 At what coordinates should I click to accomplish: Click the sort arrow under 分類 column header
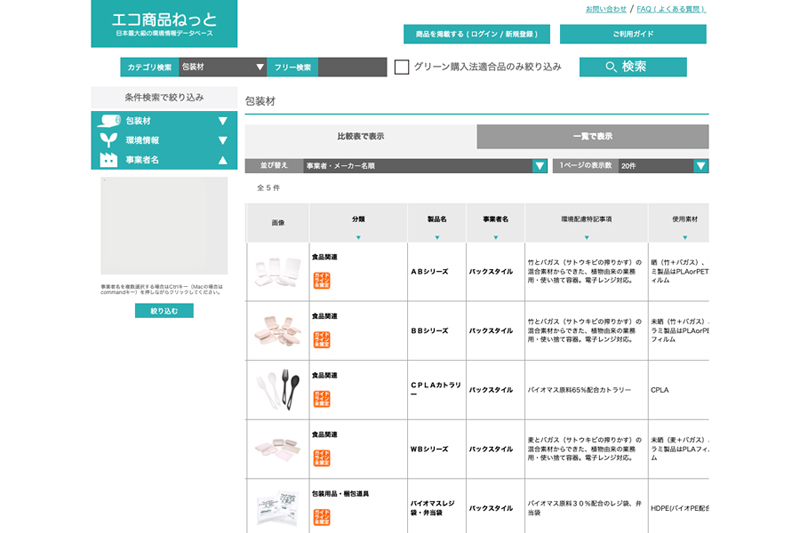click(x=358, y=237)
